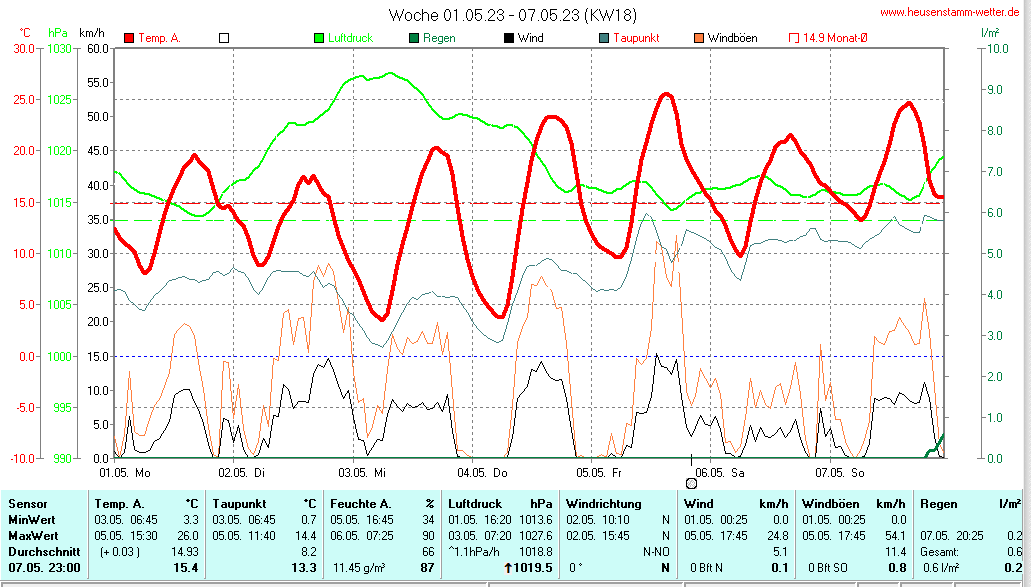
Task: Click the red Temp. A. legend swatch
Action: pos(129,38)
